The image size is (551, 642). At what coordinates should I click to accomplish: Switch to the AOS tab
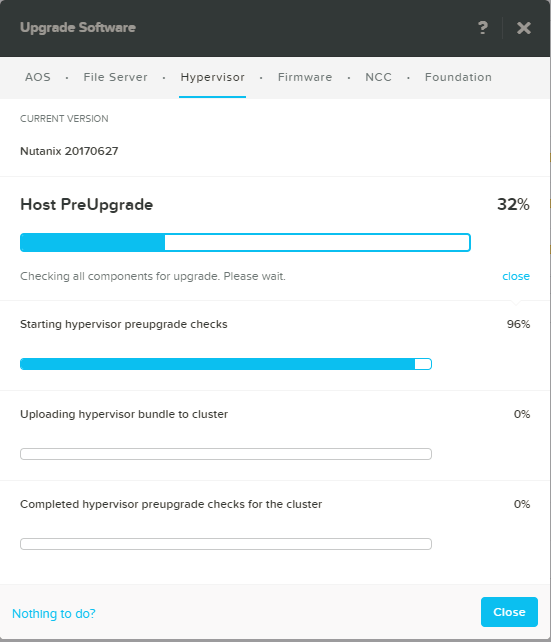click(x=38, y=77)
